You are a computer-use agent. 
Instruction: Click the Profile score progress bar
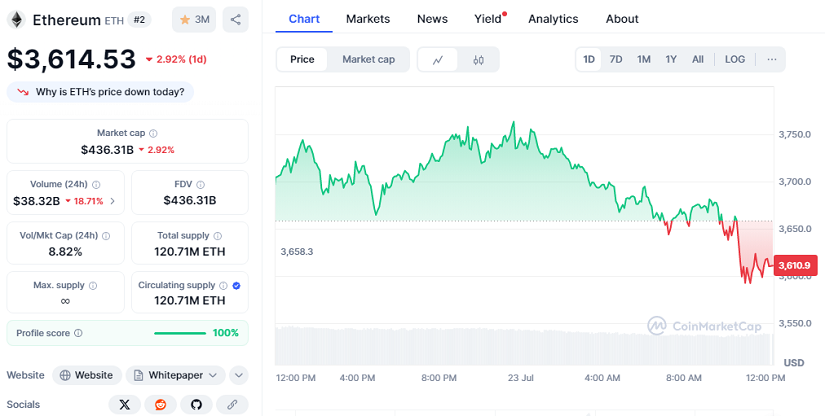coord(180,333)
